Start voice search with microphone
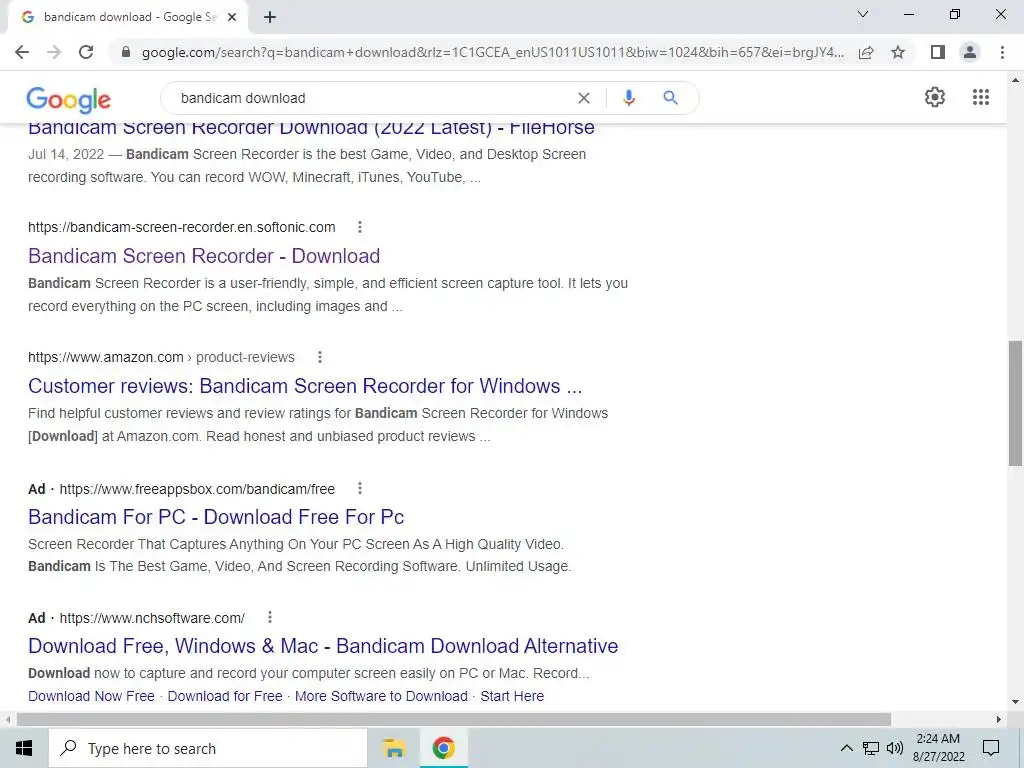Screen dimensions: 1024x768 tap(628, 98)
